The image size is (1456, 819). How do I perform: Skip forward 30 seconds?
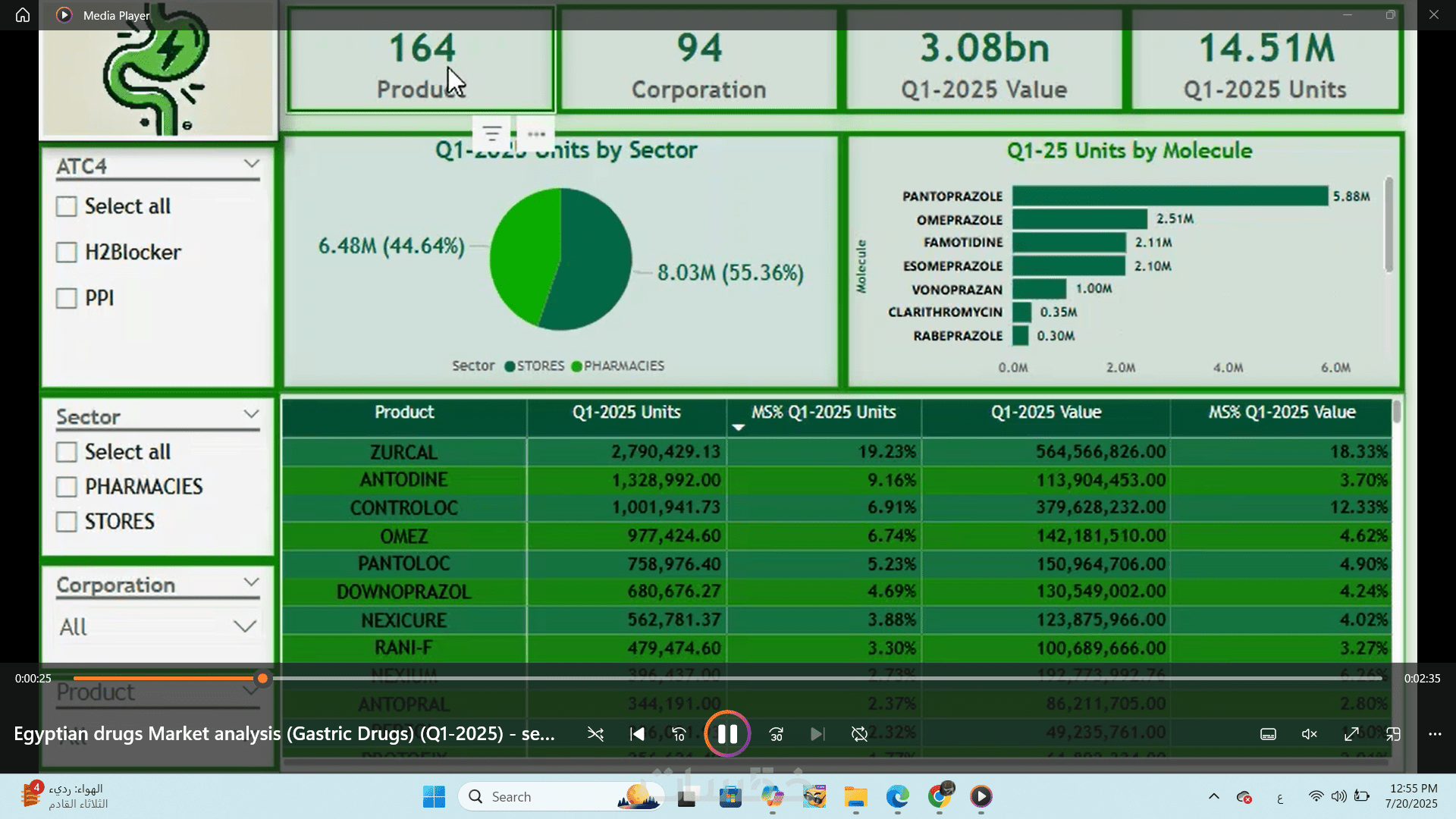tap(776, 734)
